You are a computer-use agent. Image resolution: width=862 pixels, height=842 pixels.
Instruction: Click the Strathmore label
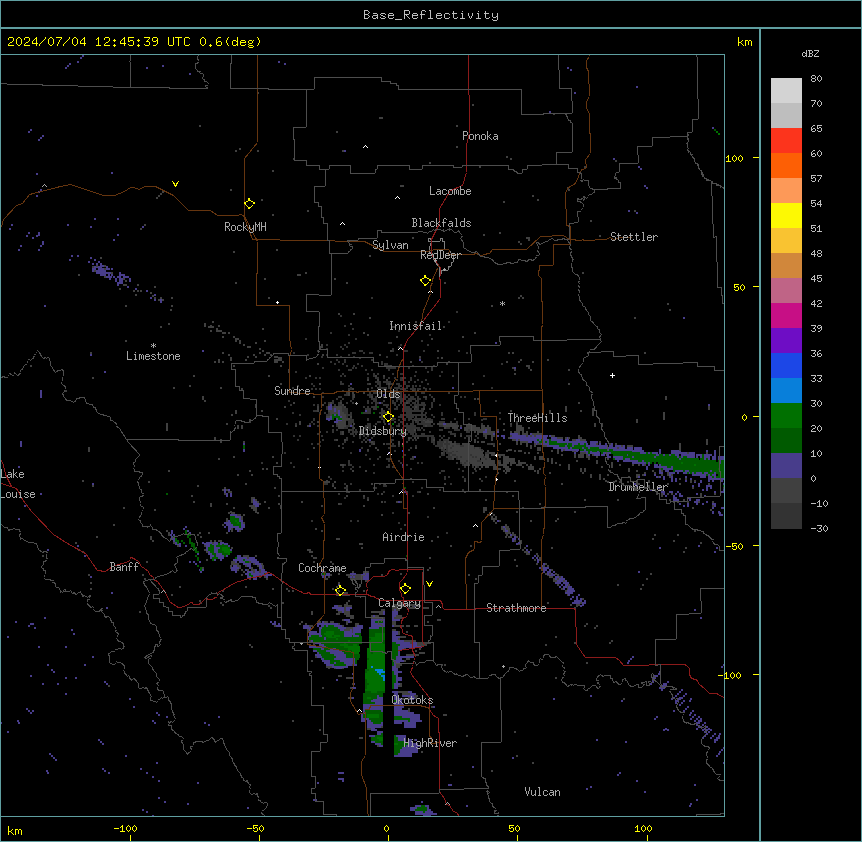coord(516,608)
